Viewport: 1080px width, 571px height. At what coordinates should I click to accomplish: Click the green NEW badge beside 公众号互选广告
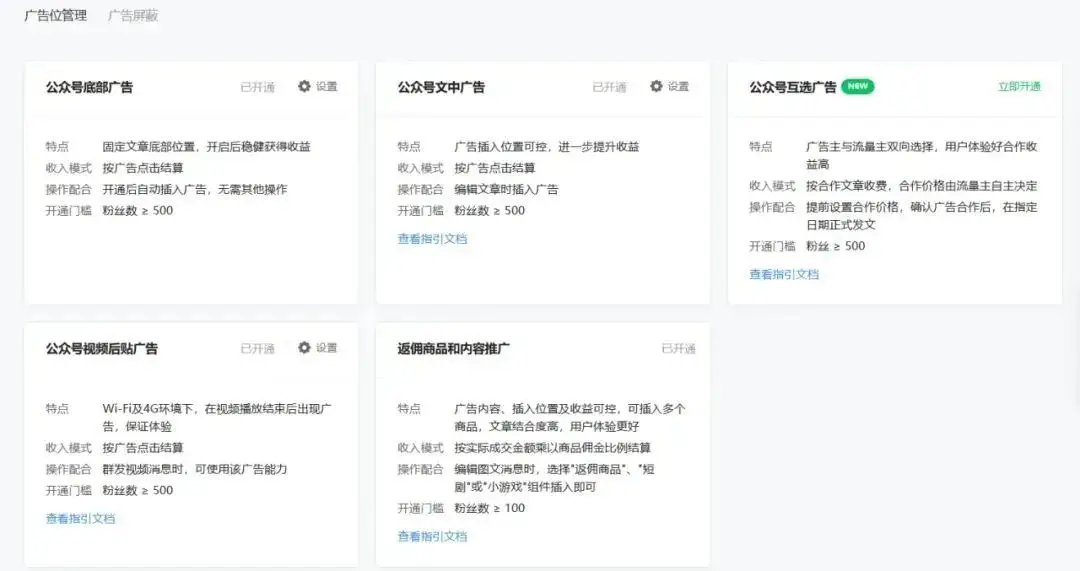(x=857, y=87)
